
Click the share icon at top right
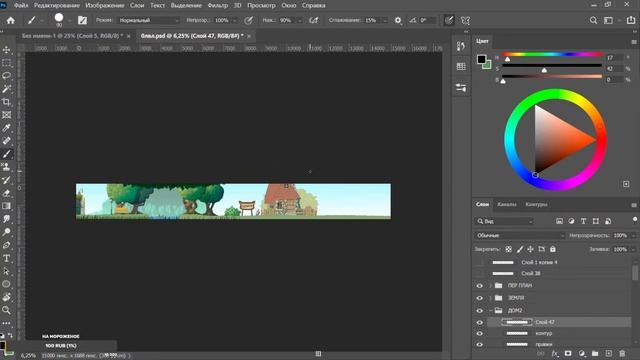tap(631, 20)
